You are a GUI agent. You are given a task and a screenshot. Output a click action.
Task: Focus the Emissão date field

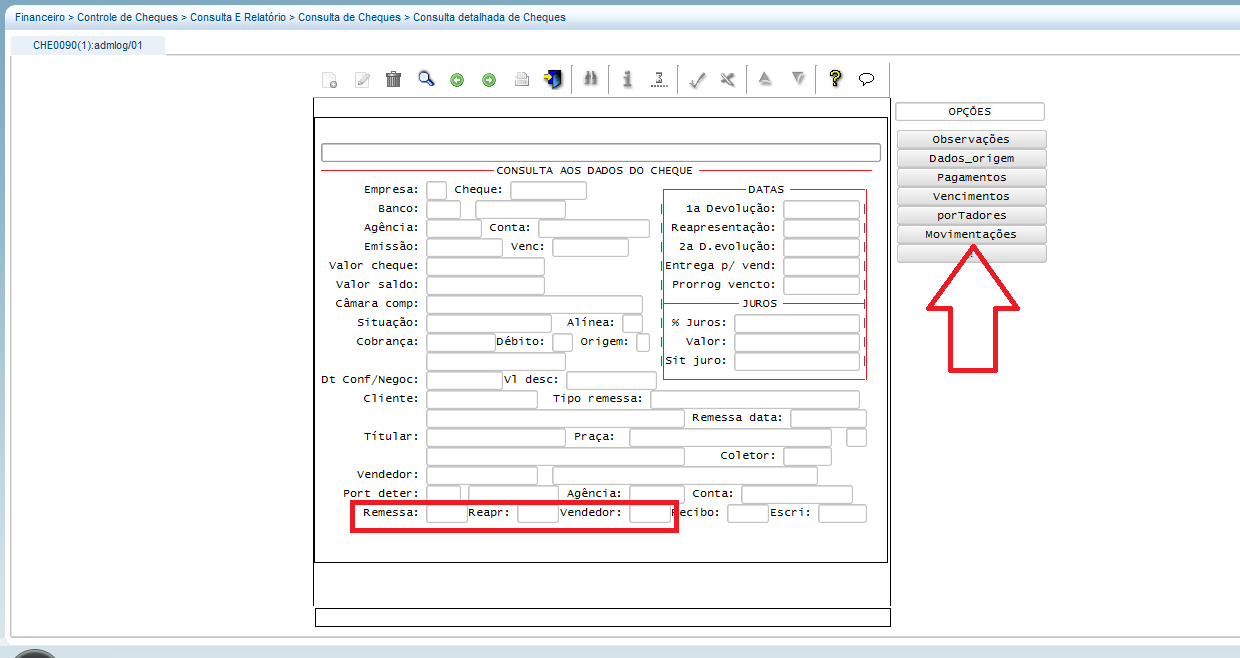point(465,247)
